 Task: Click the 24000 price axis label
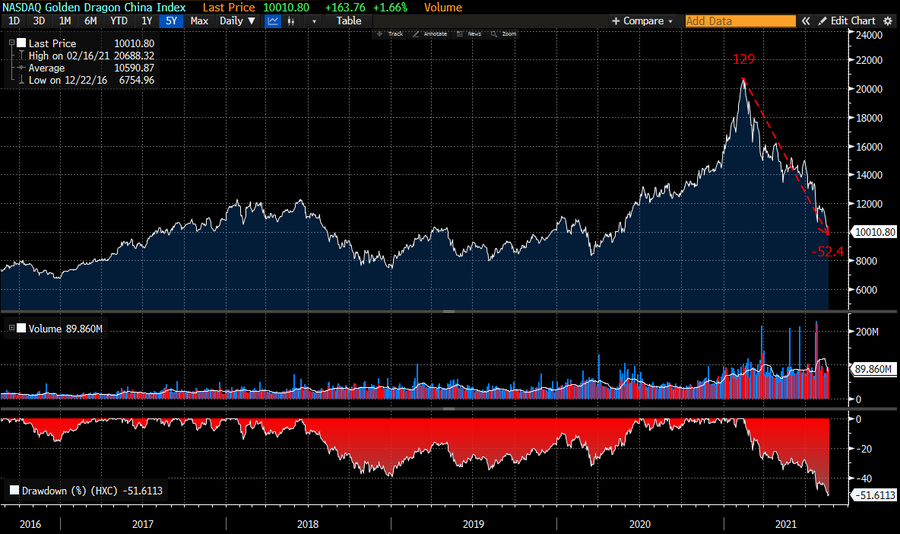tap(869, 35)
